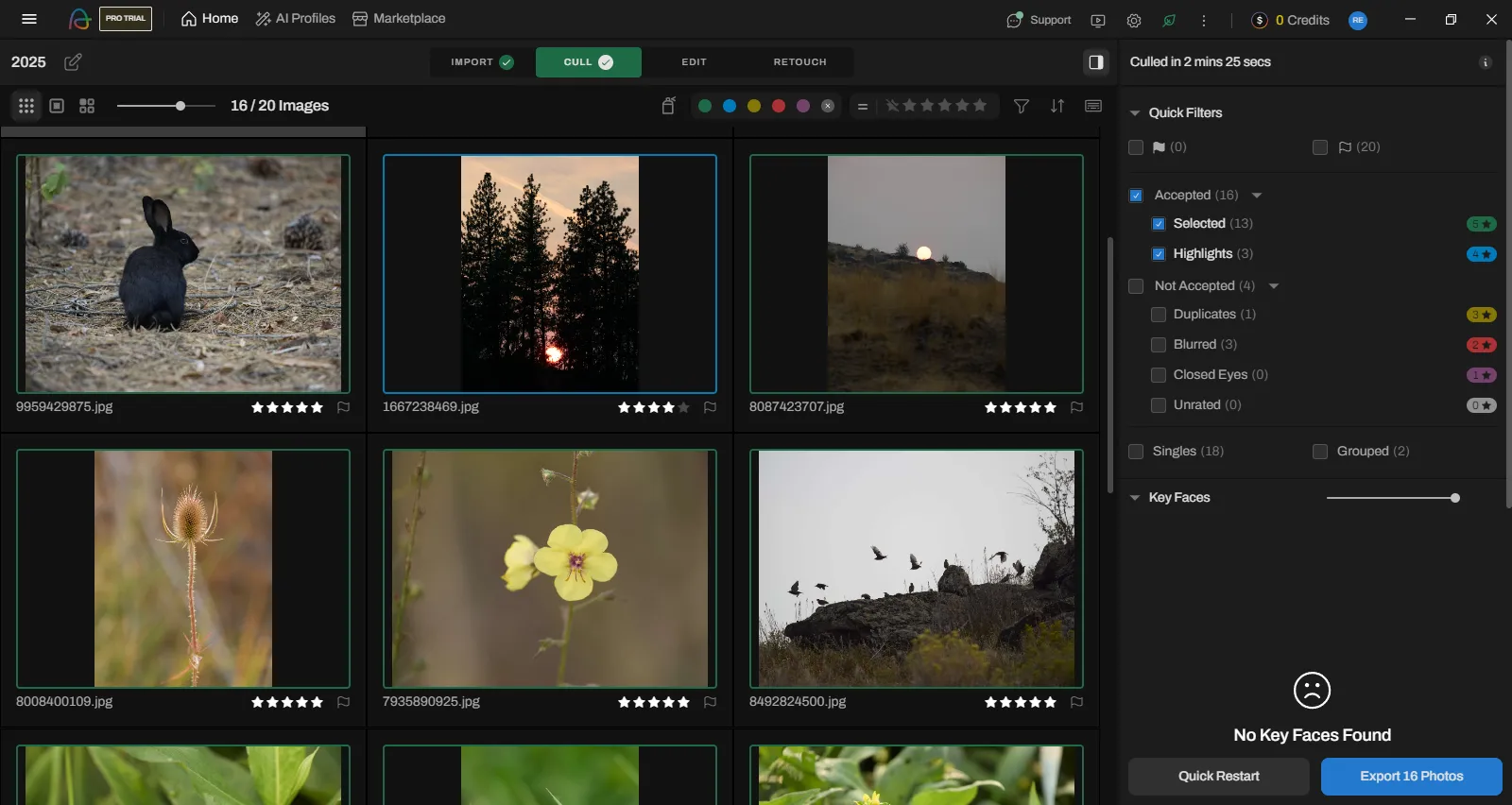Change the sort order
The image size is (1512, 805).
[x=1057, y=106]
